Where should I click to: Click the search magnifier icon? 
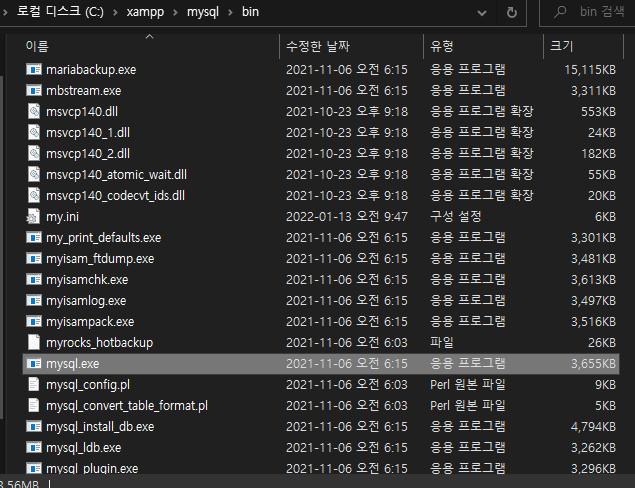pos(560,12)
